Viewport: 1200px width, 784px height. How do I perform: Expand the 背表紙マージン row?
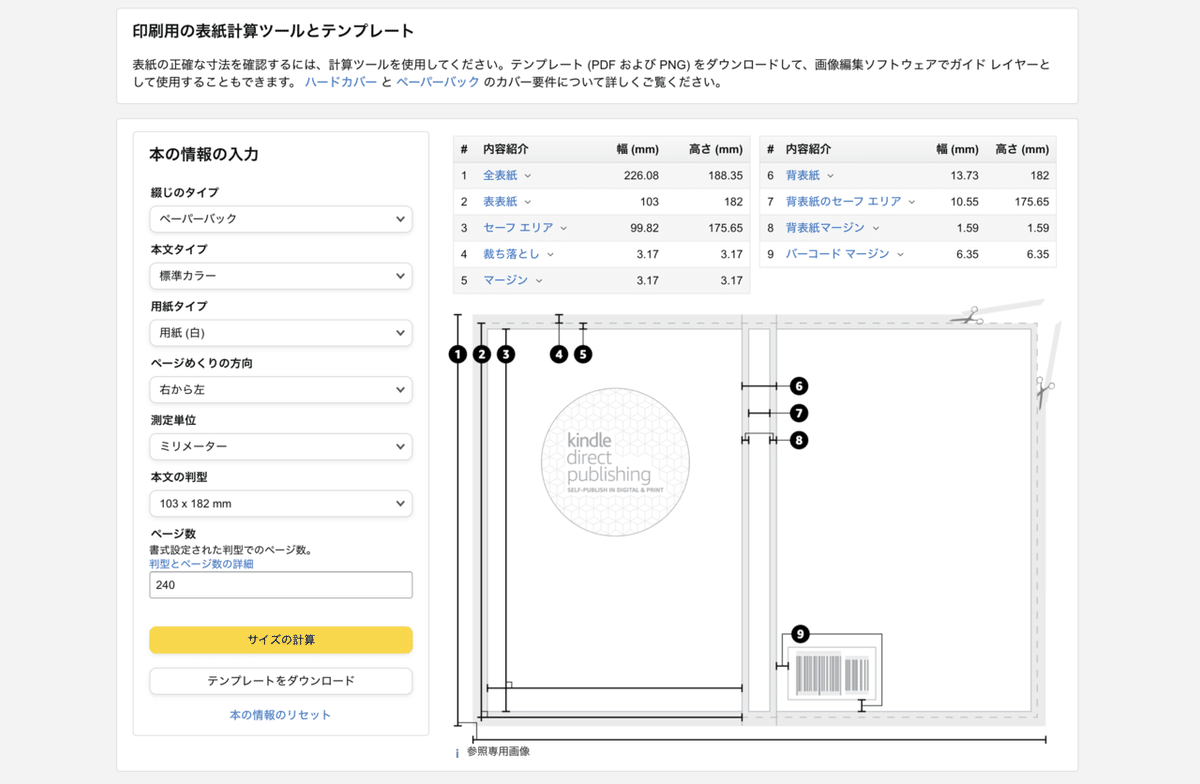click(x=832, y=228)
